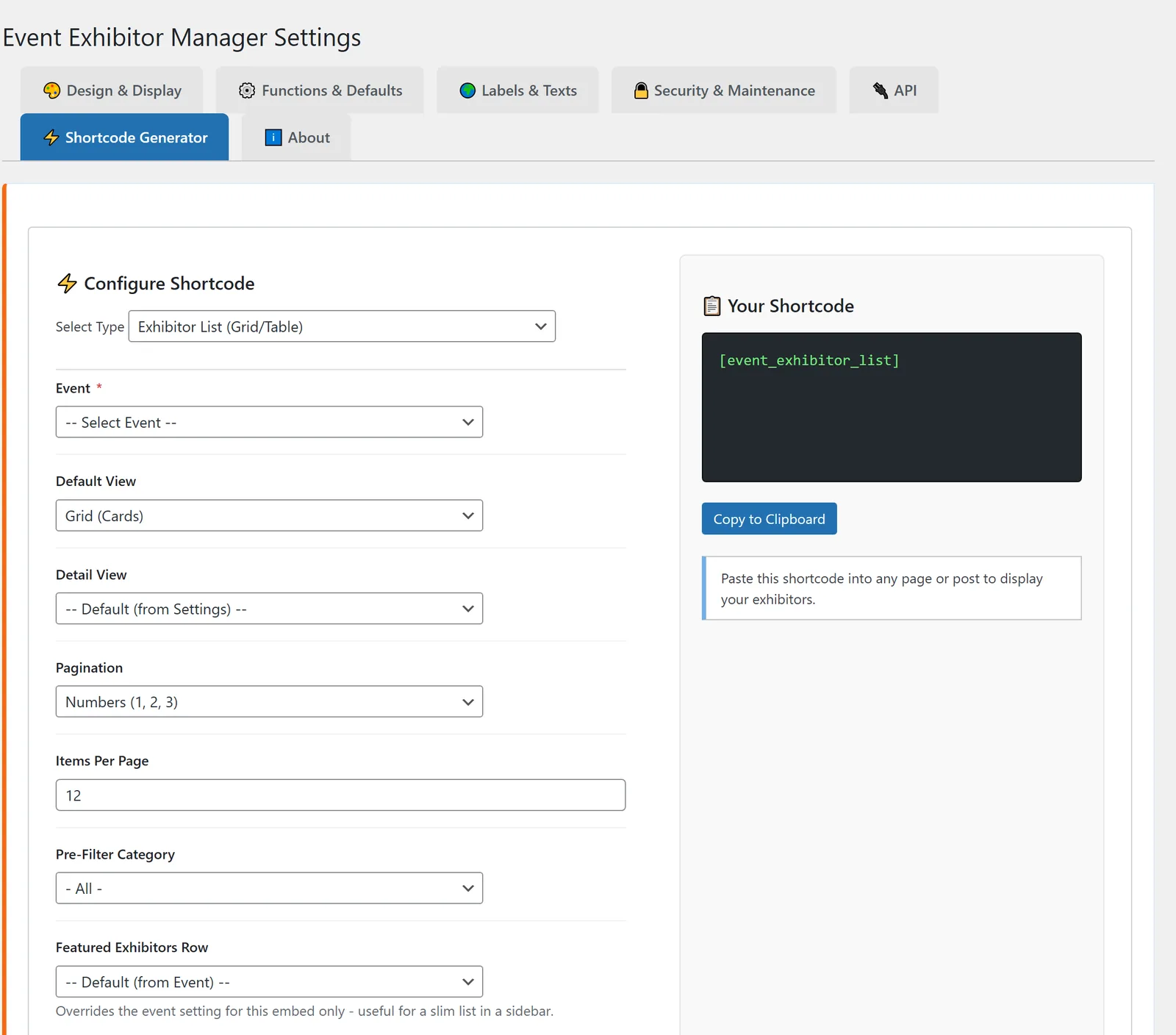Click the globe icon on Labels & Texts
Screen dimensions: 1176x1035
coord(467,90)
